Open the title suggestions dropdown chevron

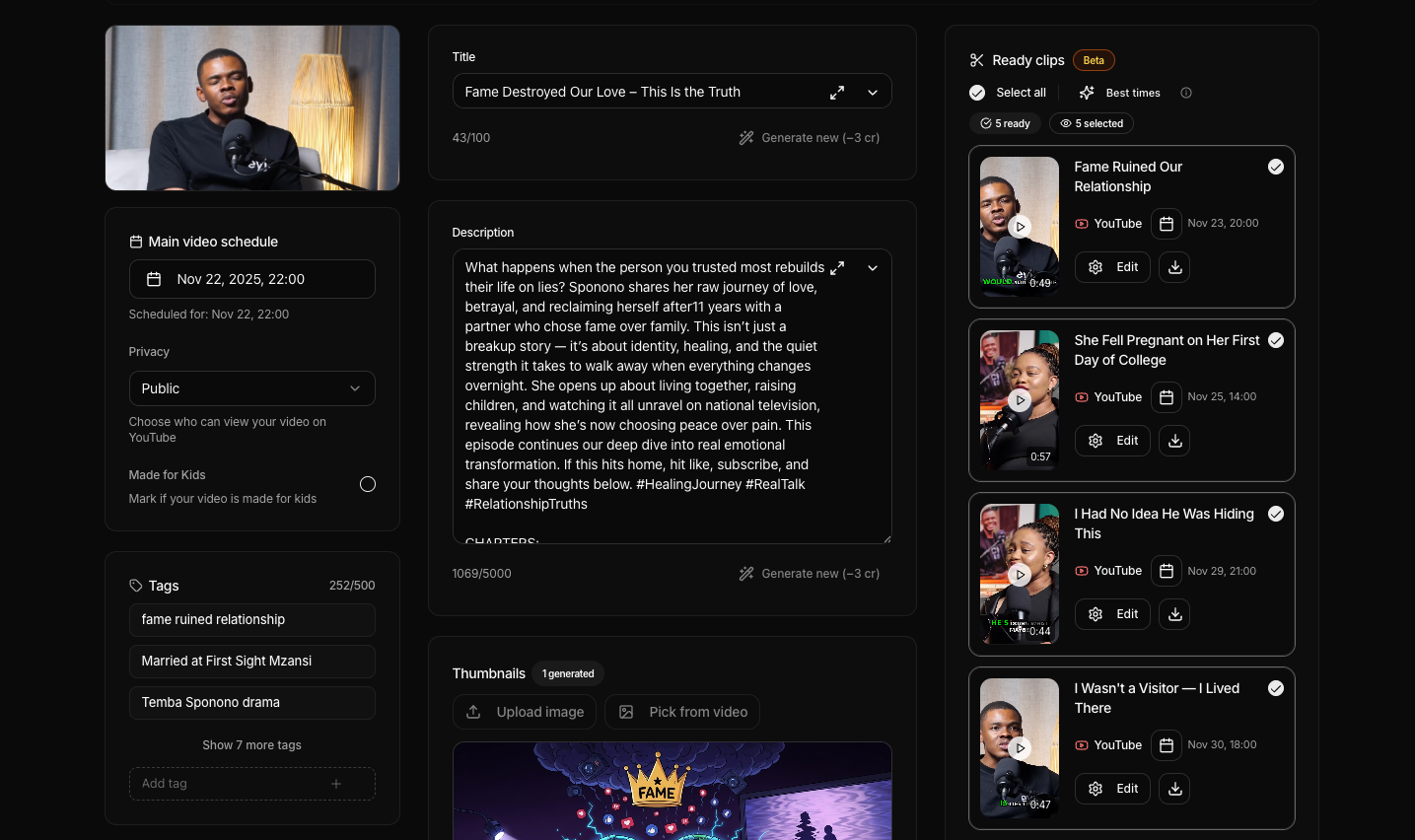[873, 92]
